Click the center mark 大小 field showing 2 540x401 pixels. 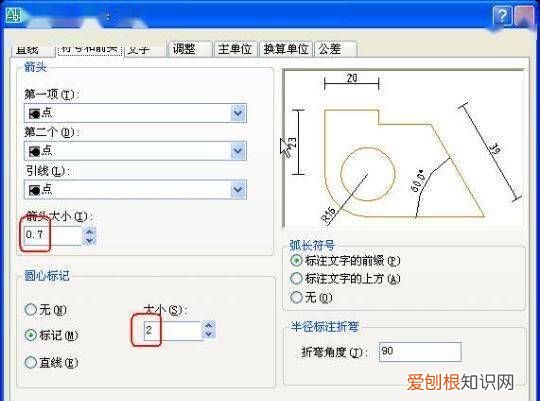[x=173, y=330]
